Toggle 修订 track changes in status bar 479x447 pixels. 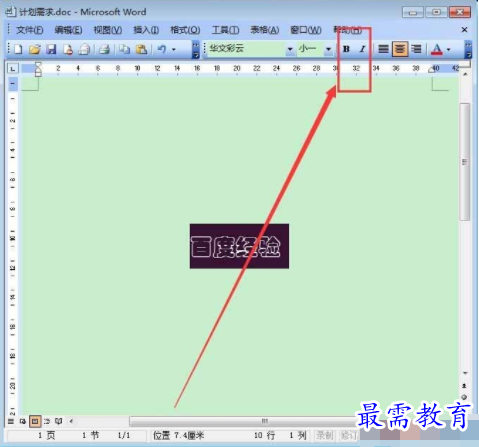click(x=349, y=435)
